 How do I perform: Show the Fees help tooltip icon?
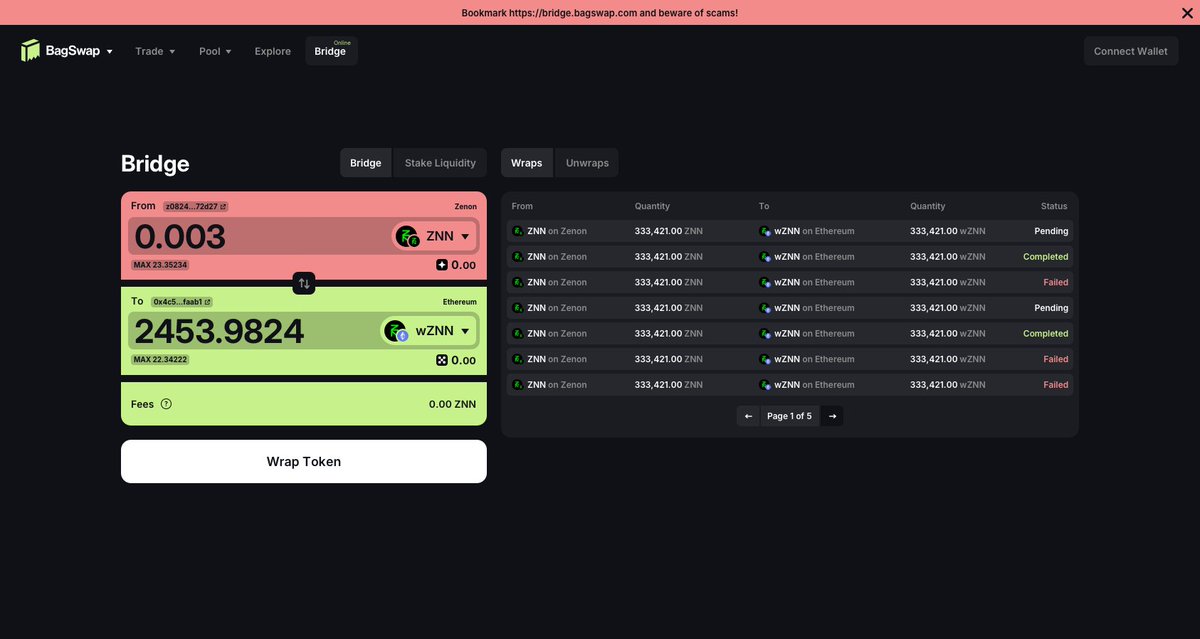[166, 404]
